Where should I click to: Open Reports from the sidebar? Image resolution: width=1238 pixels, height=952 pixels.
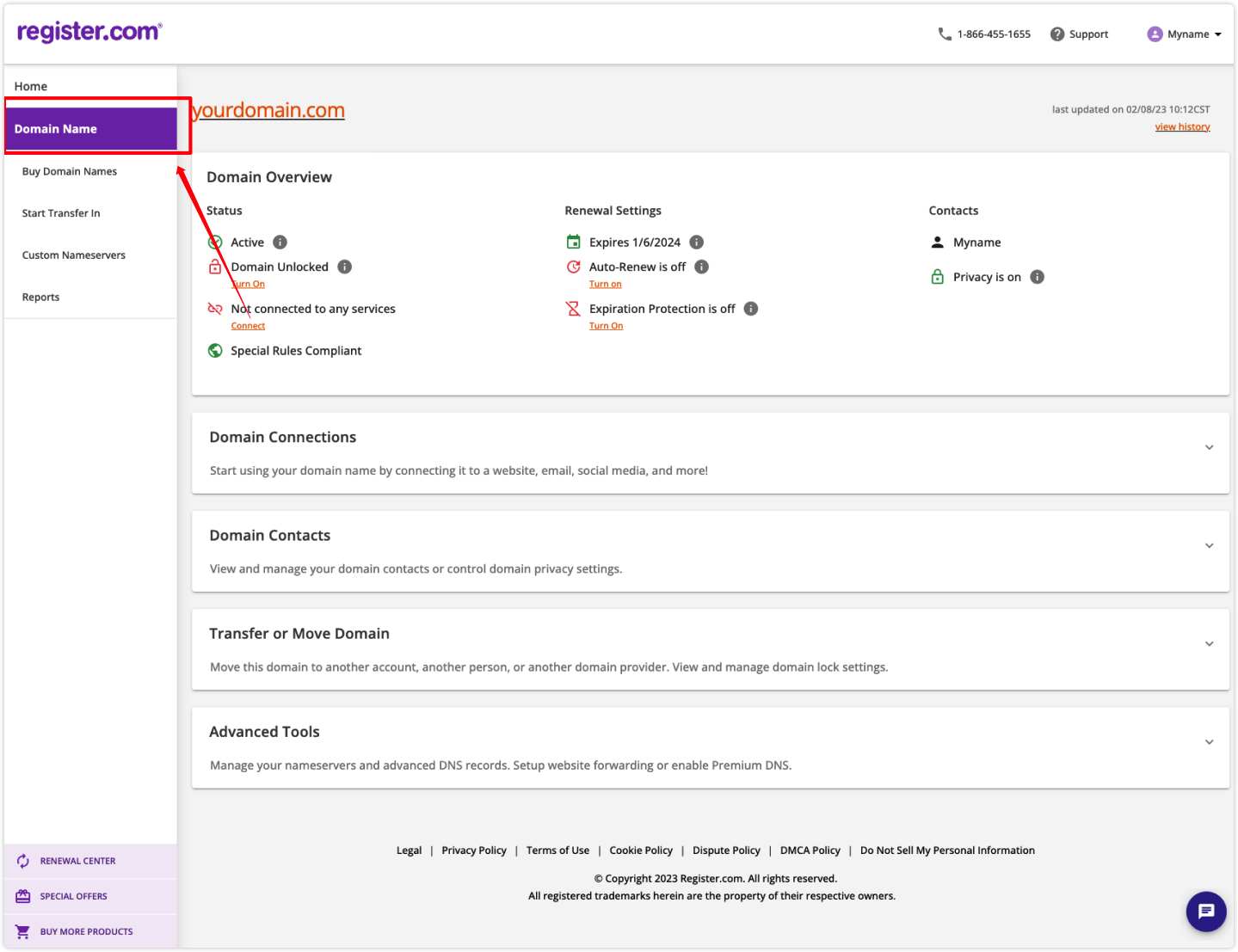40,297
